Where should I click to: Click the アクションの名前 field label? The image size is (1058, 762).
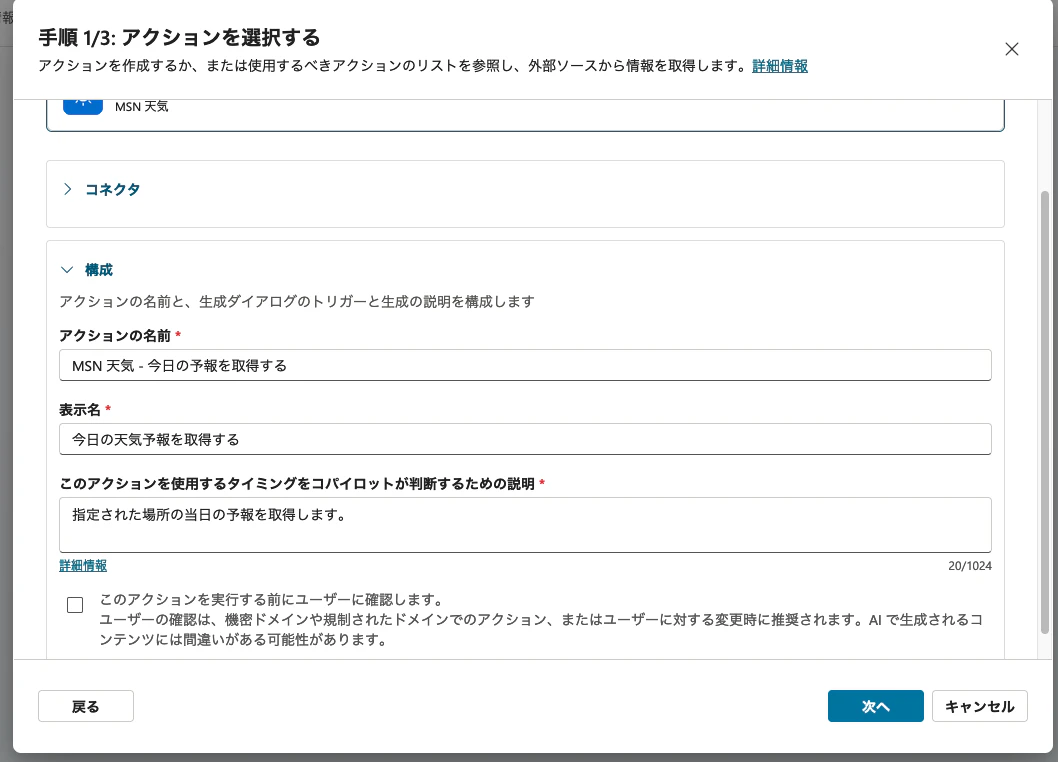(x=115, y=335)
